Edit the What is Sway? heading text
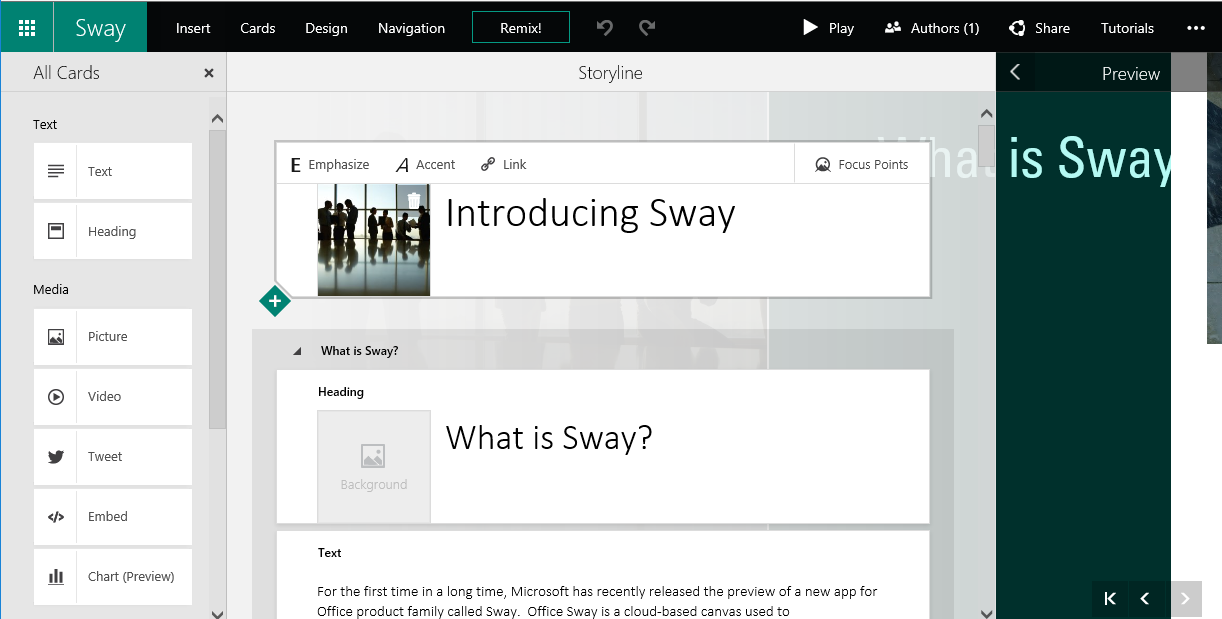 (x=549, y=438)
